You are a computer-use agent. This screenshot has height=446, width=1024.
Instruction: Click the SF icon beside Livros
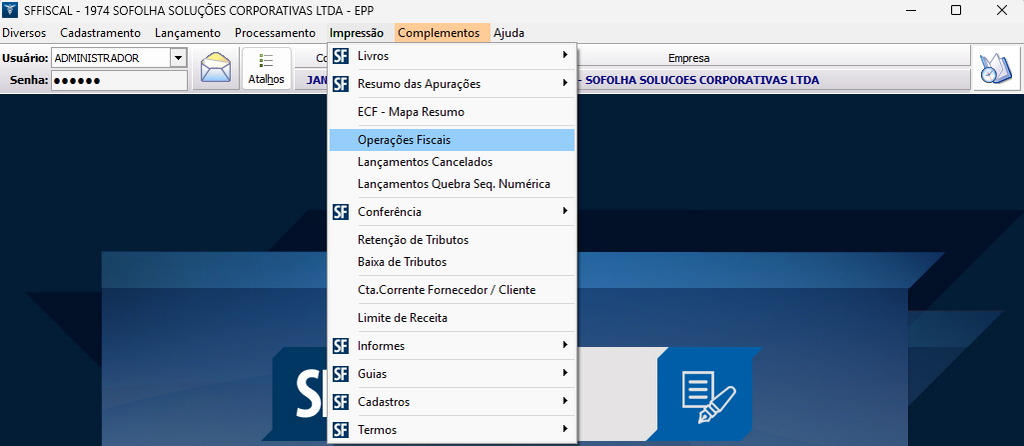(341, 56)
